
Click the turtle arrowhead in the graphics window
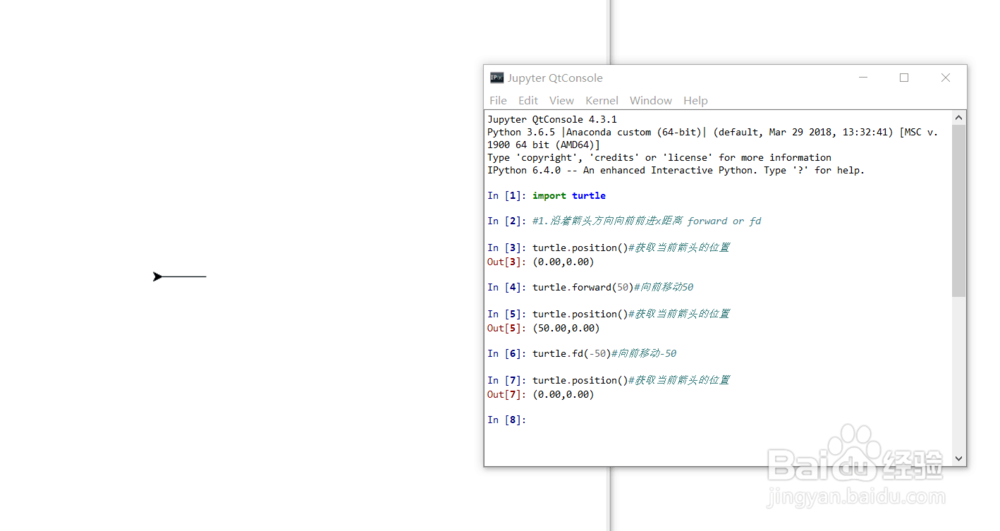tap(158, 277)
